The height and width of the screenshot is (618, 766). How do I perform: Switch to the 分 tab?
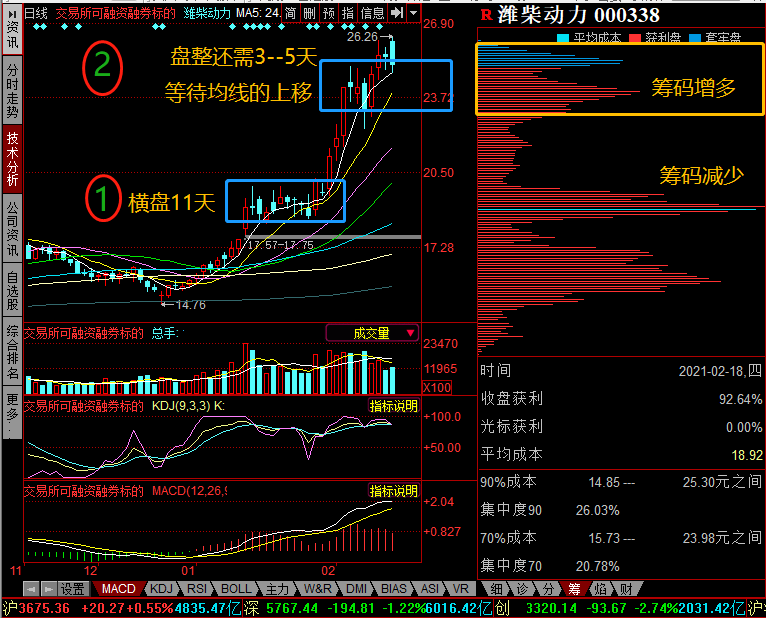click(x=548, y=589)
